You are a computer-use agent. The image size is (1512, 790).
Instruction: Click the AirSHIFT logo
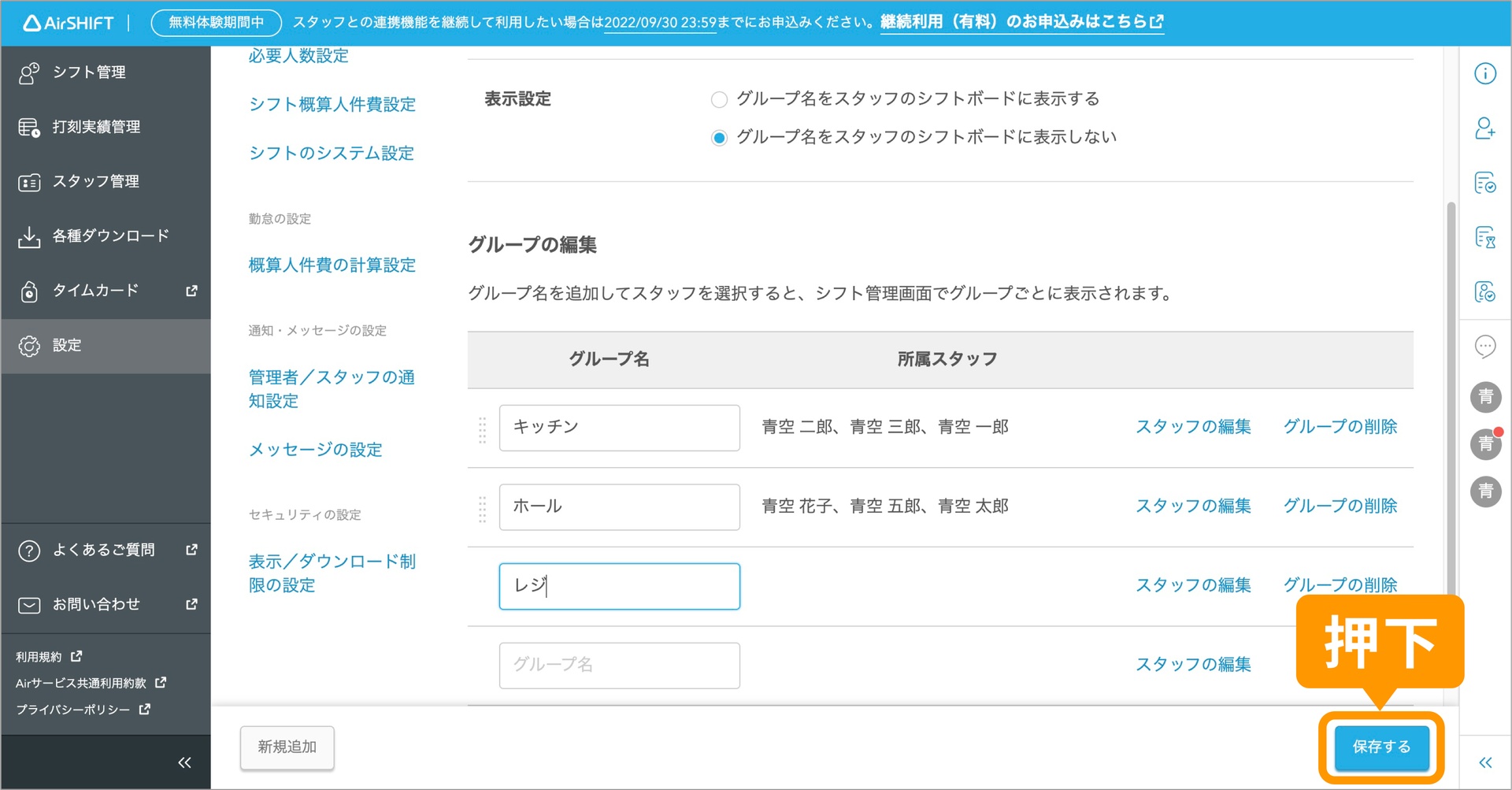tap(69, 23)
